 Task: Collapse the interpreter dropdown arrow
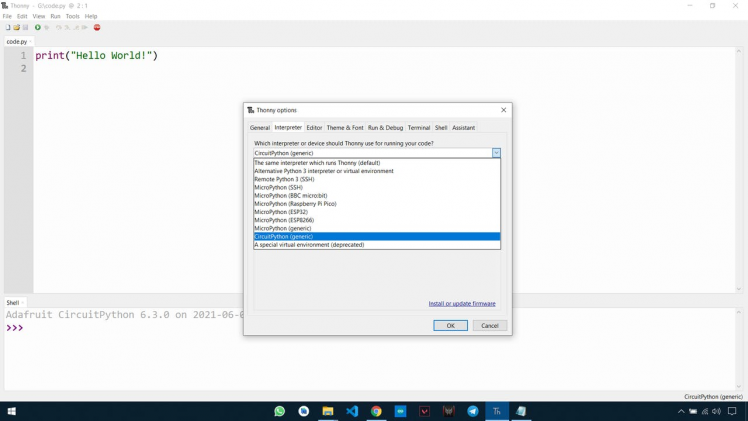click(x=496, y=153)
